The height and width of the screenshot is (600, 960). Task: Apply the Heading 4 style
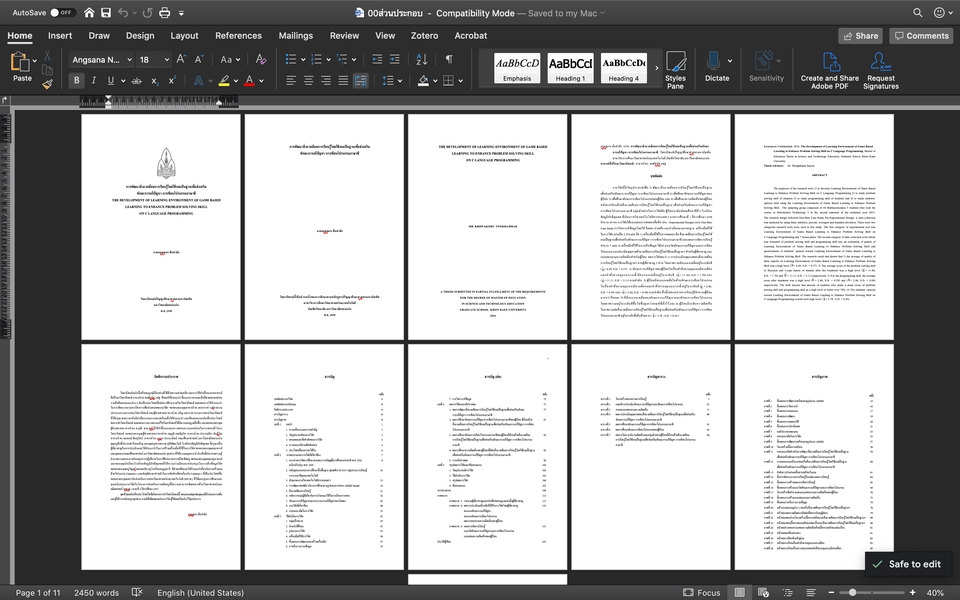[x=623, y=67]
